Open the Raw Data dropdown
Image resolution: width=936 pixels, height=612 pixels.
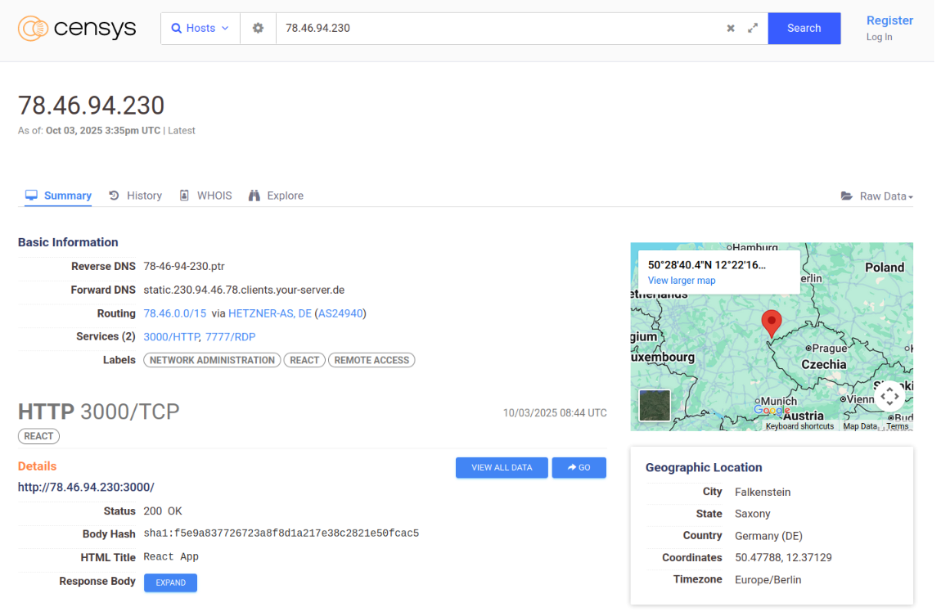click(x=877, y=196)
